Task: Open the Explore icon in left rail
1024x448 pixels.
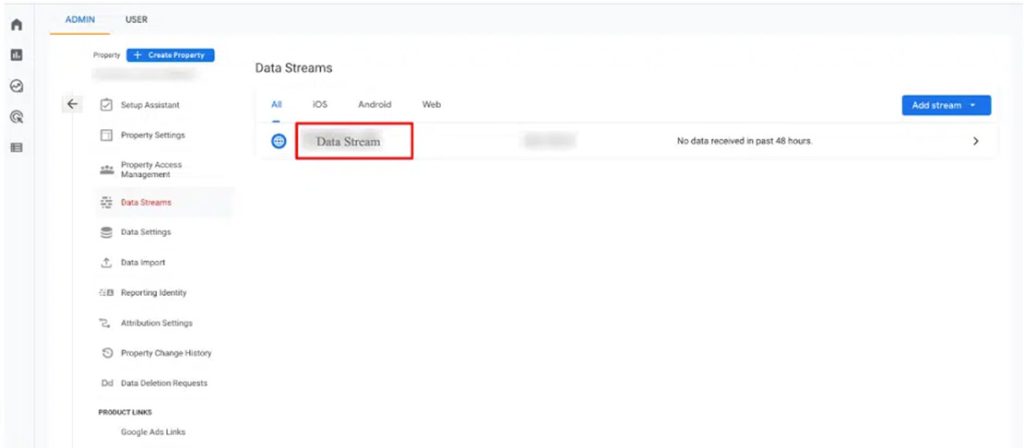Action: [16, 87]
